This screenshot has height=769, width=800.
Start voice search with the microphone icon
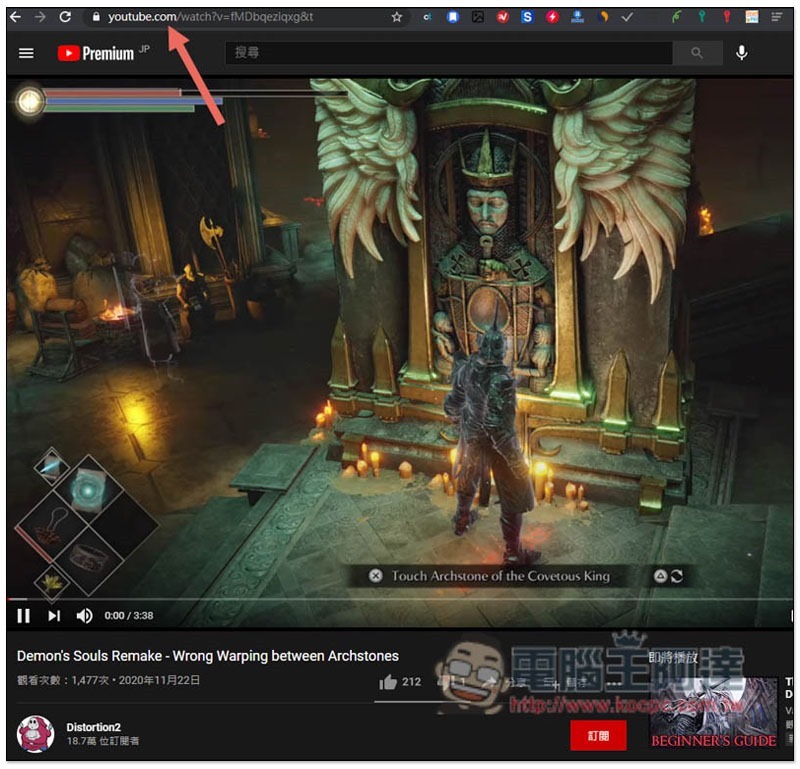(x=742, y=53)
